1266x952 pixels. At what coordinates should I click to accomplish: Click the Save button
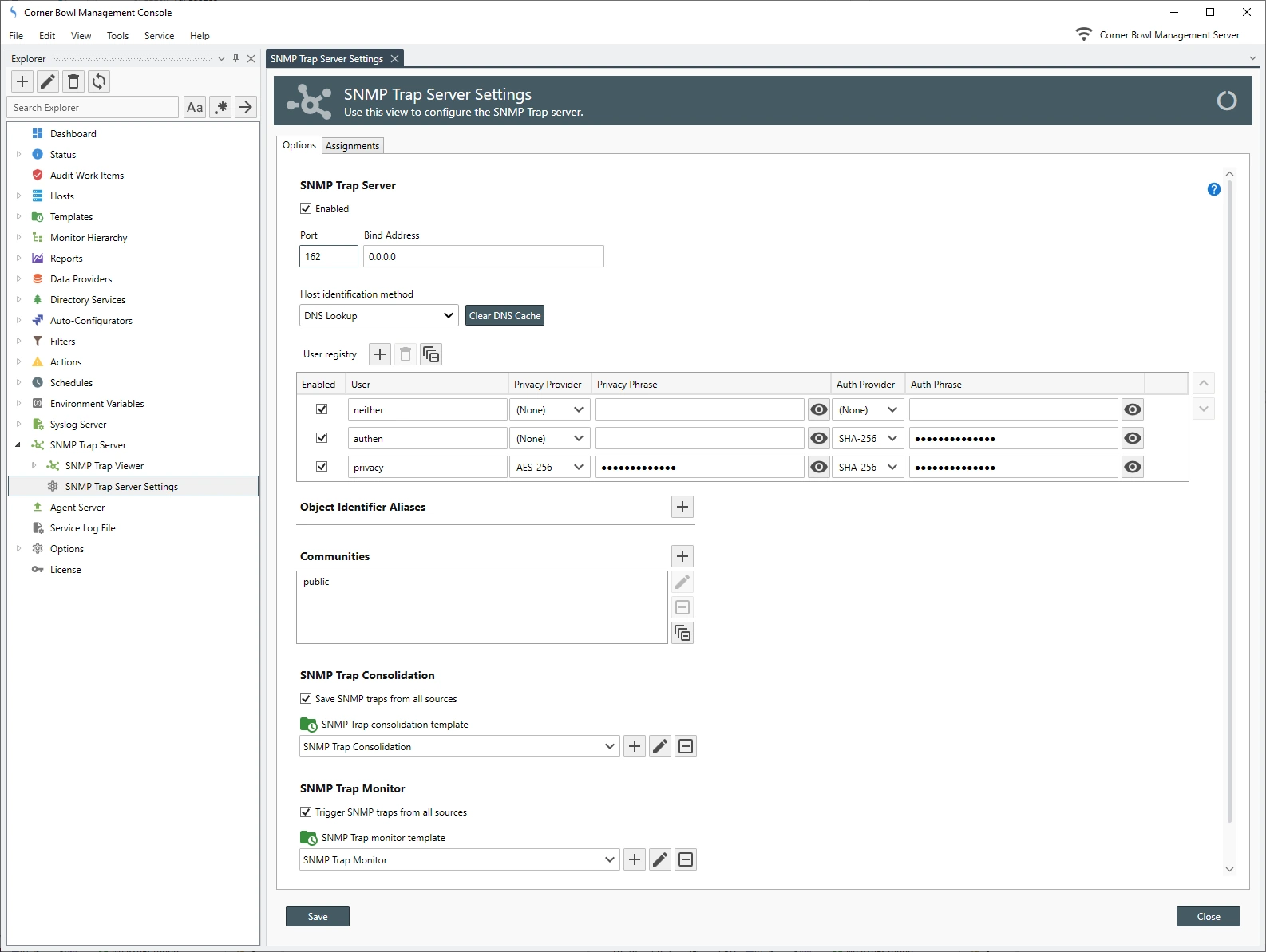[x=318, y=917]
